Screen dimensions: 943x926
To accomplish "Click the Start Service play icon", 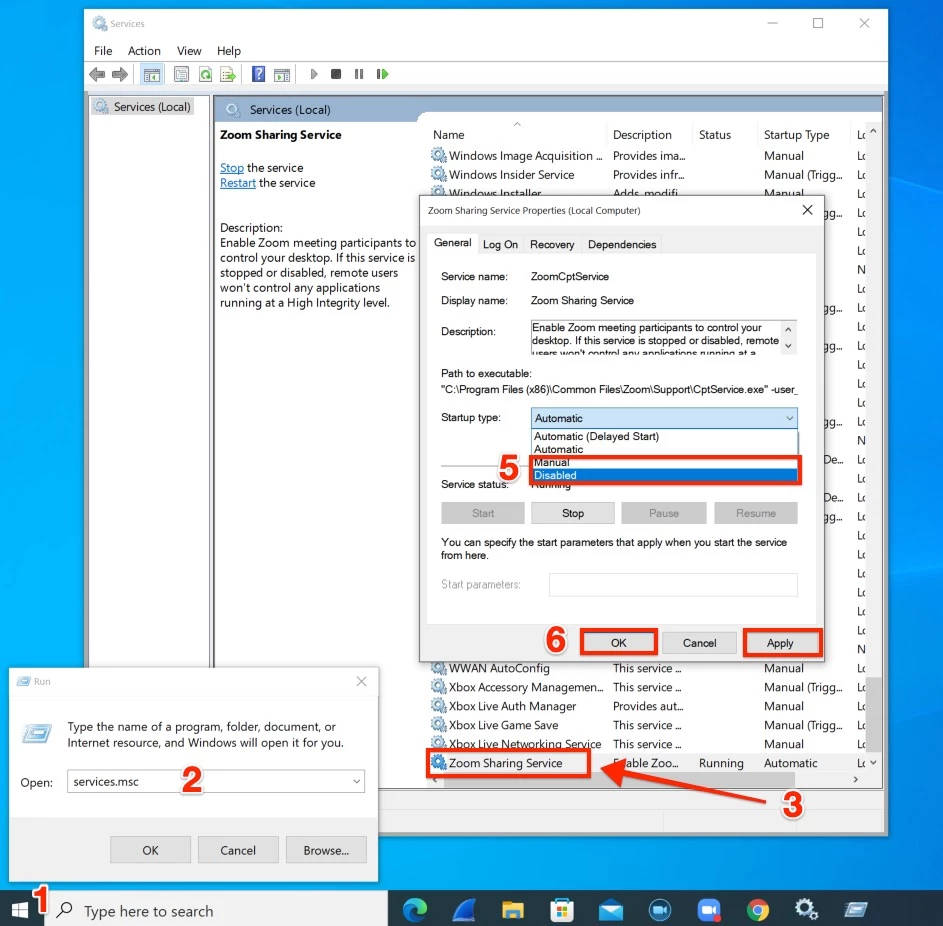I will [313, 74].
